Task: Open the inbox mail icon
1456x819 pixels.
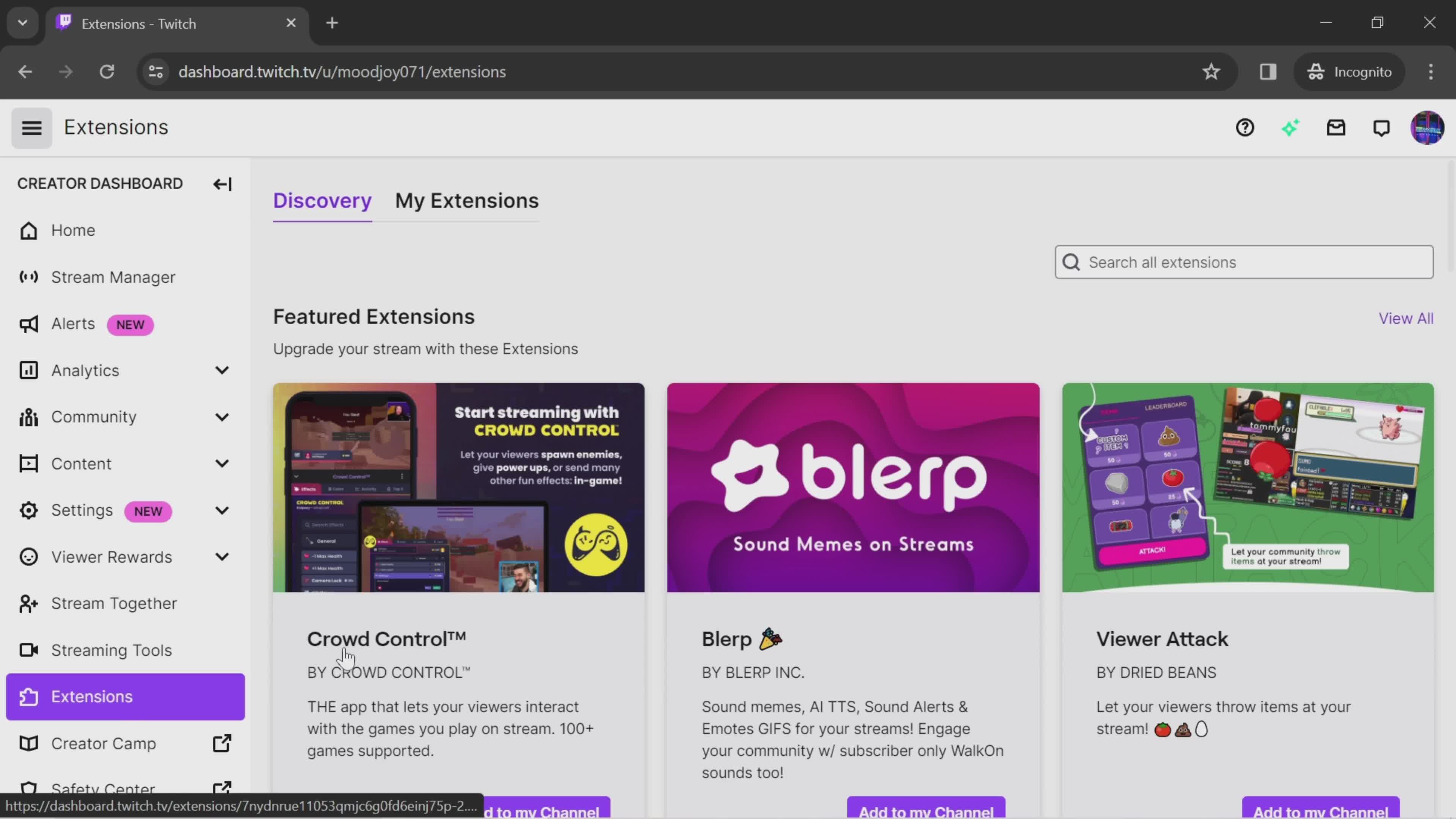Action: (x=1336, y=128)
